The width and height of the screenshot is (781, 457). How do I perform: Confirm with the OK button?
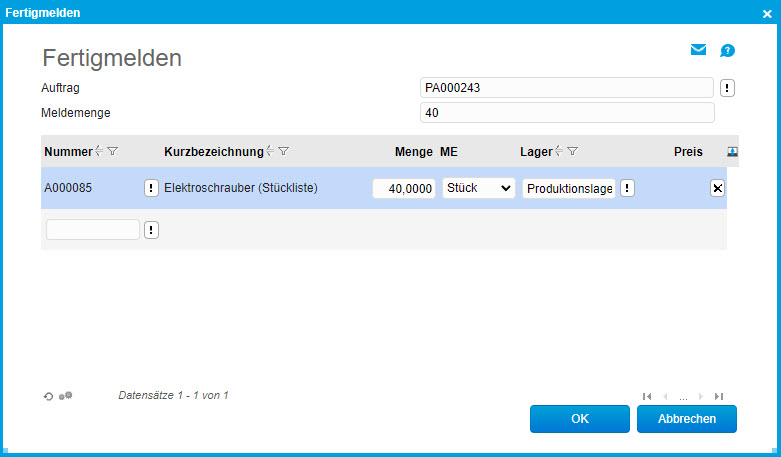click(x=580, y=419)
